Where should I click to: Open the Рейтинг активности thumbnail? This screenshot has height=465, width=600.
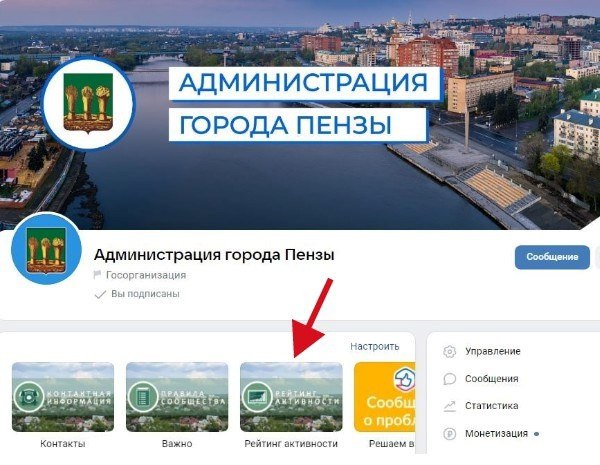(291, 397)
